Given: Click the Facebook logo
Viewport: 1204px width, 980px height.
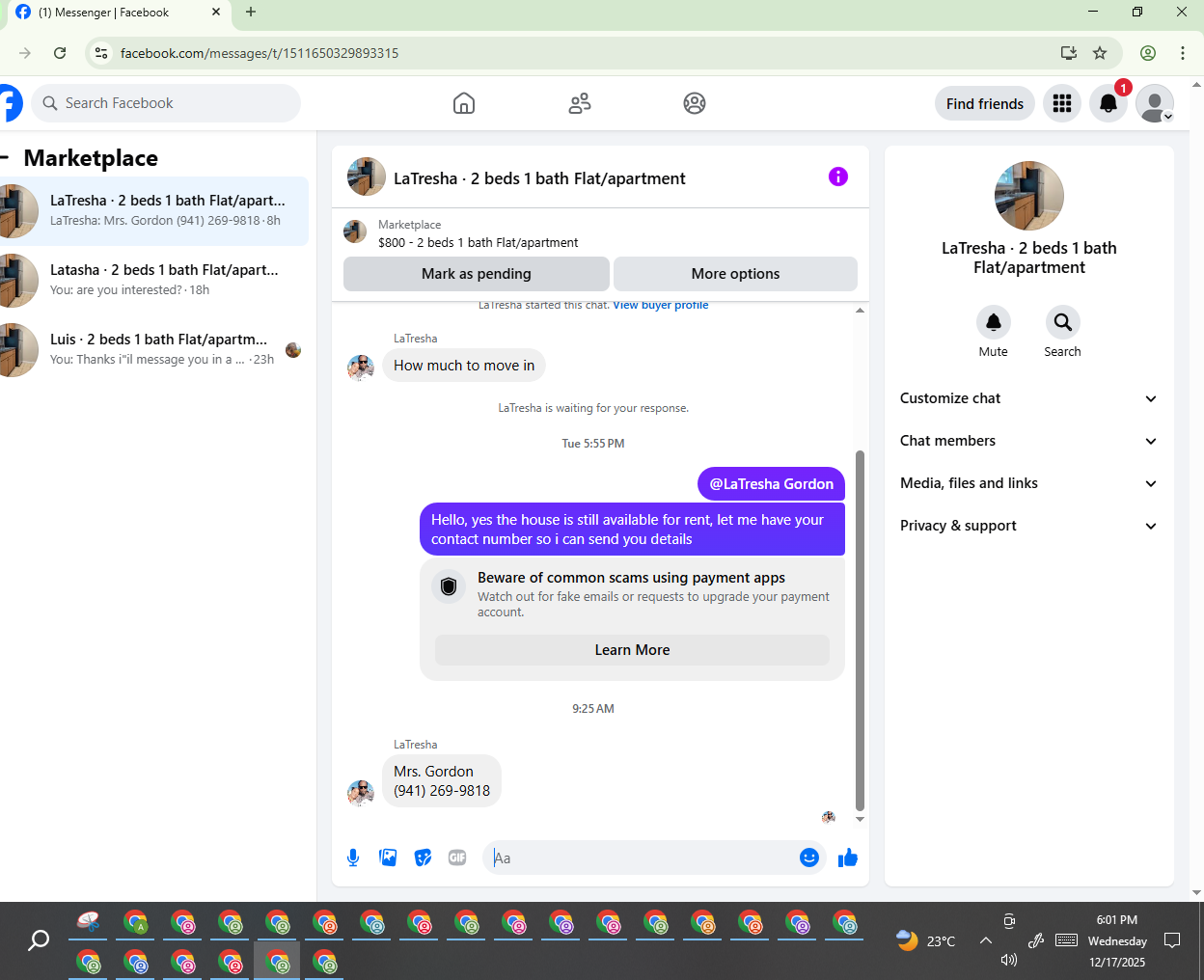Looking at the screenshot, I should point(8,103).
